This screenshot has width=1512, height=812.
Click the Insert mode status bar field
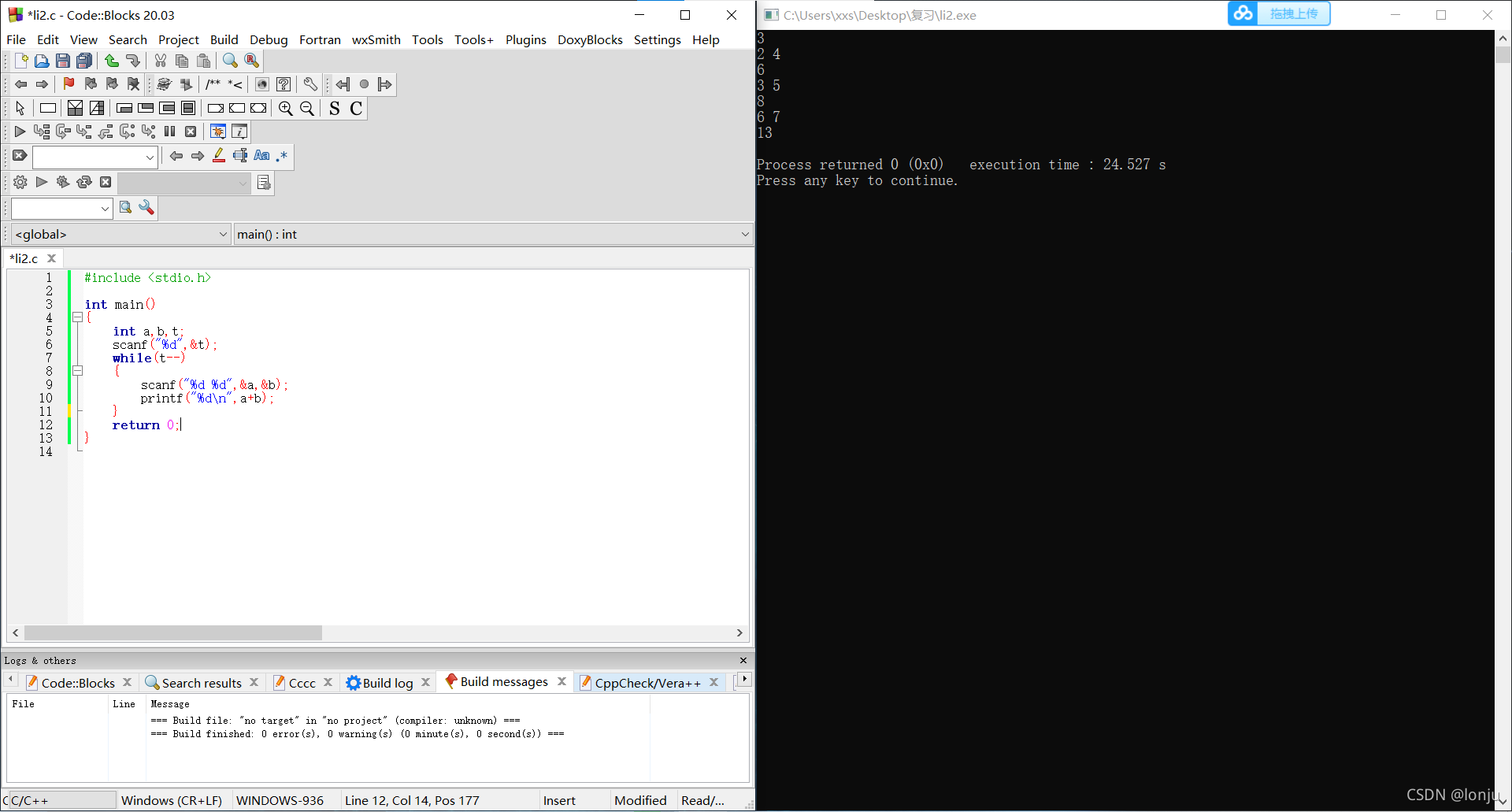559,801
